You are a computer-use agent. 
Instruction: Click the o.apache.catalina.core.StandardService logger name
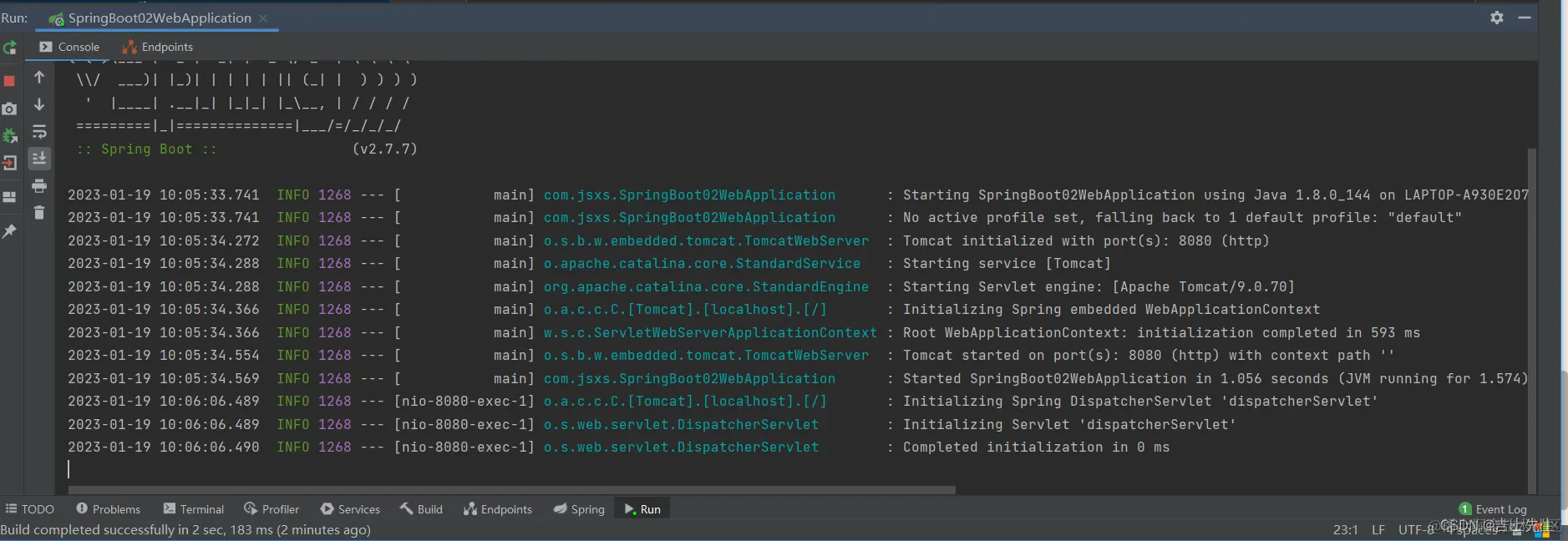[x=702, y=263]
